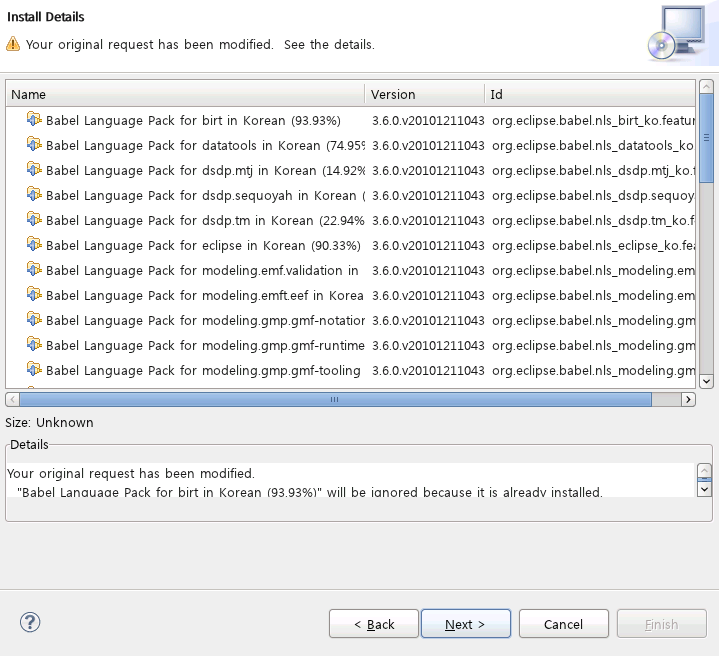
Task: Click the Id cell org.eclipse.babel.nls_datatools_ko
Action: coord(593,145)
